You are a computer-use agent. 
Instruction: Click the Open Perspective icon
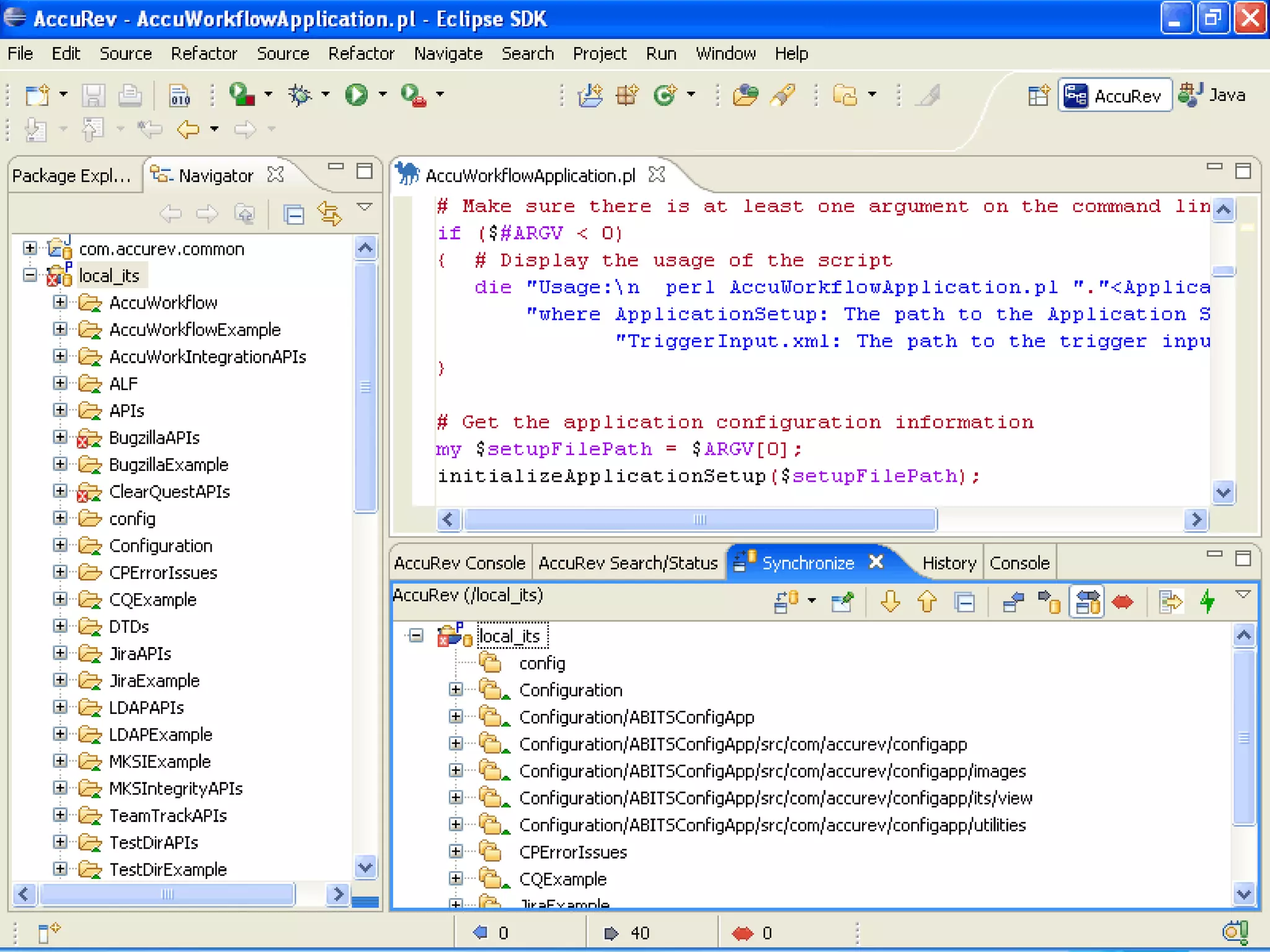pyautogui.click(x=1037, y=96)
